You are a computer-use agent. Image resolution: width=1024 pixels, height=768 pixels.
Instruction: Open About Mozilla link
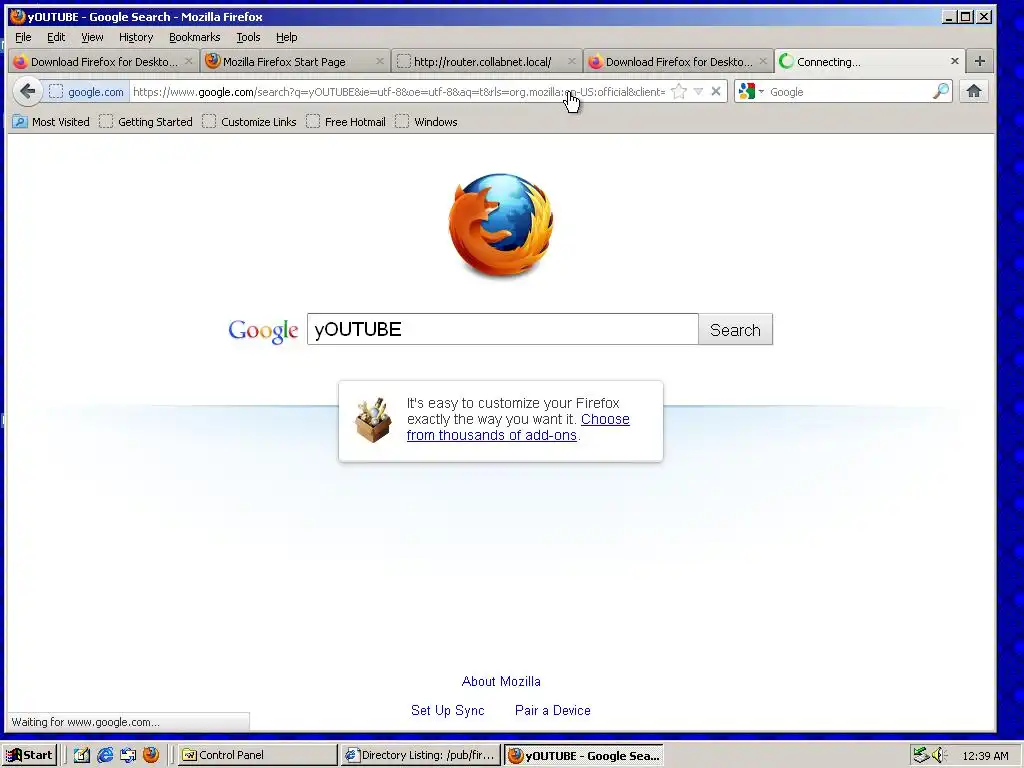501,681
